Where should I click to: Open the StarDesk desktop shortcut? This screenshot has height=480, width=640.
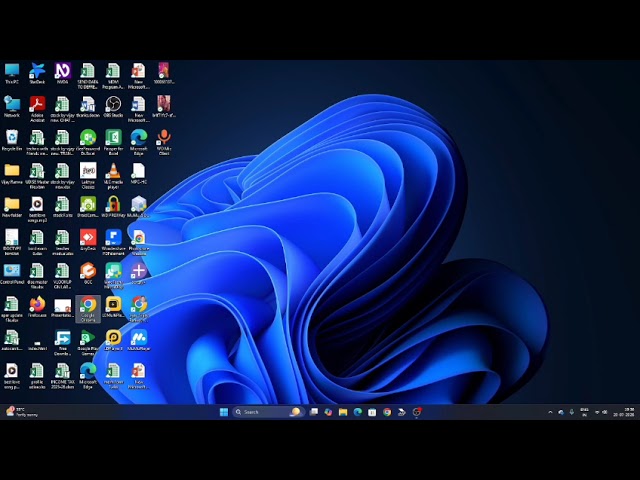pos(37,73)
